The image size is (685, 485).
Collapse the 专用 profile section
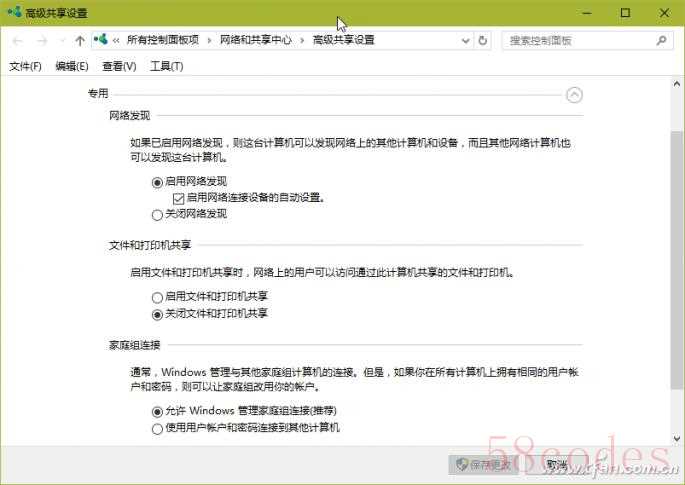click(574, 95)
